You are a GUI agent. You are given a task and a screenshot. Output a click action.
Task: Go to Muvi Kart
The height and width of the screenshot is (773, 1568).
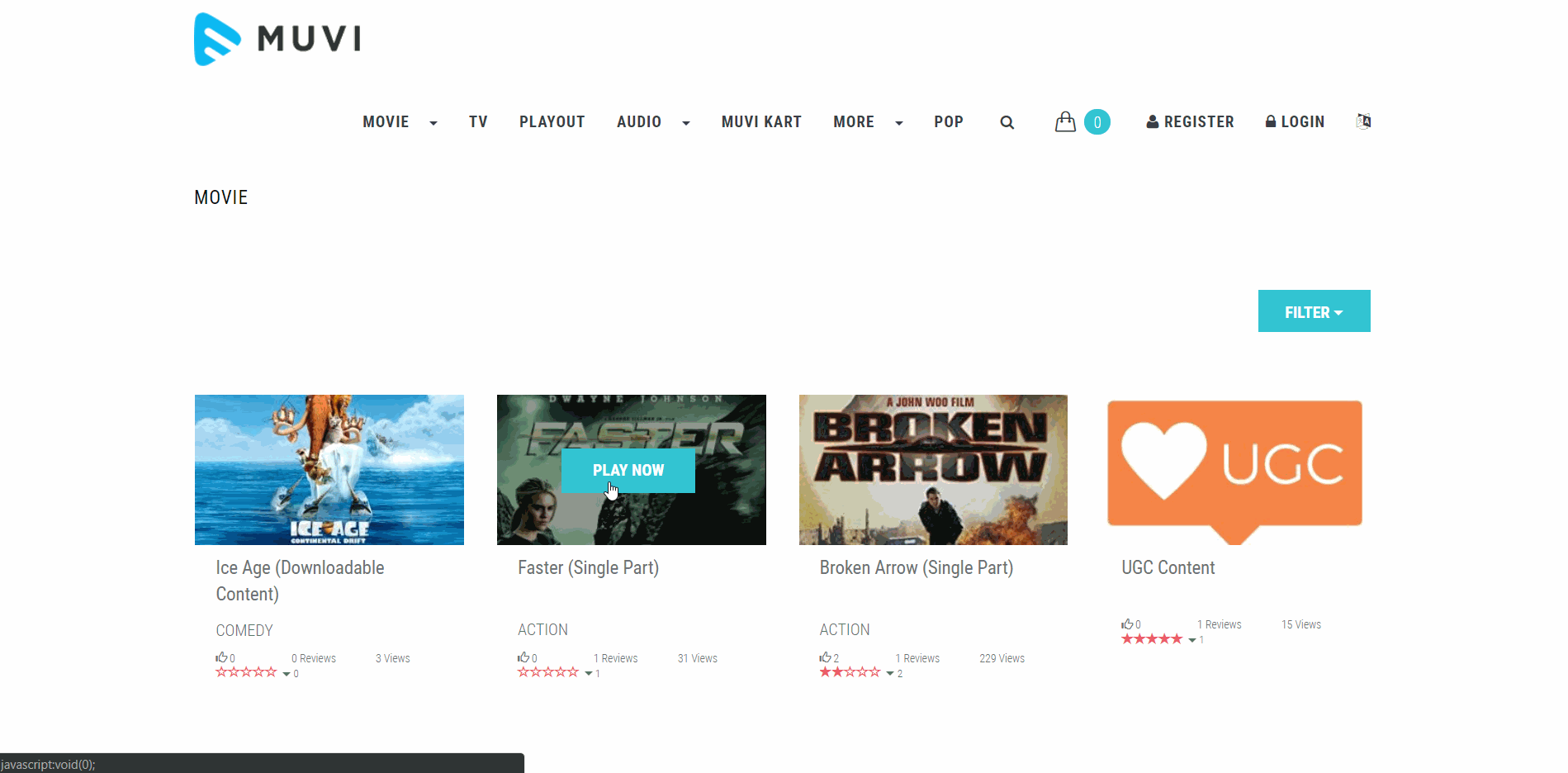[761, 122]
